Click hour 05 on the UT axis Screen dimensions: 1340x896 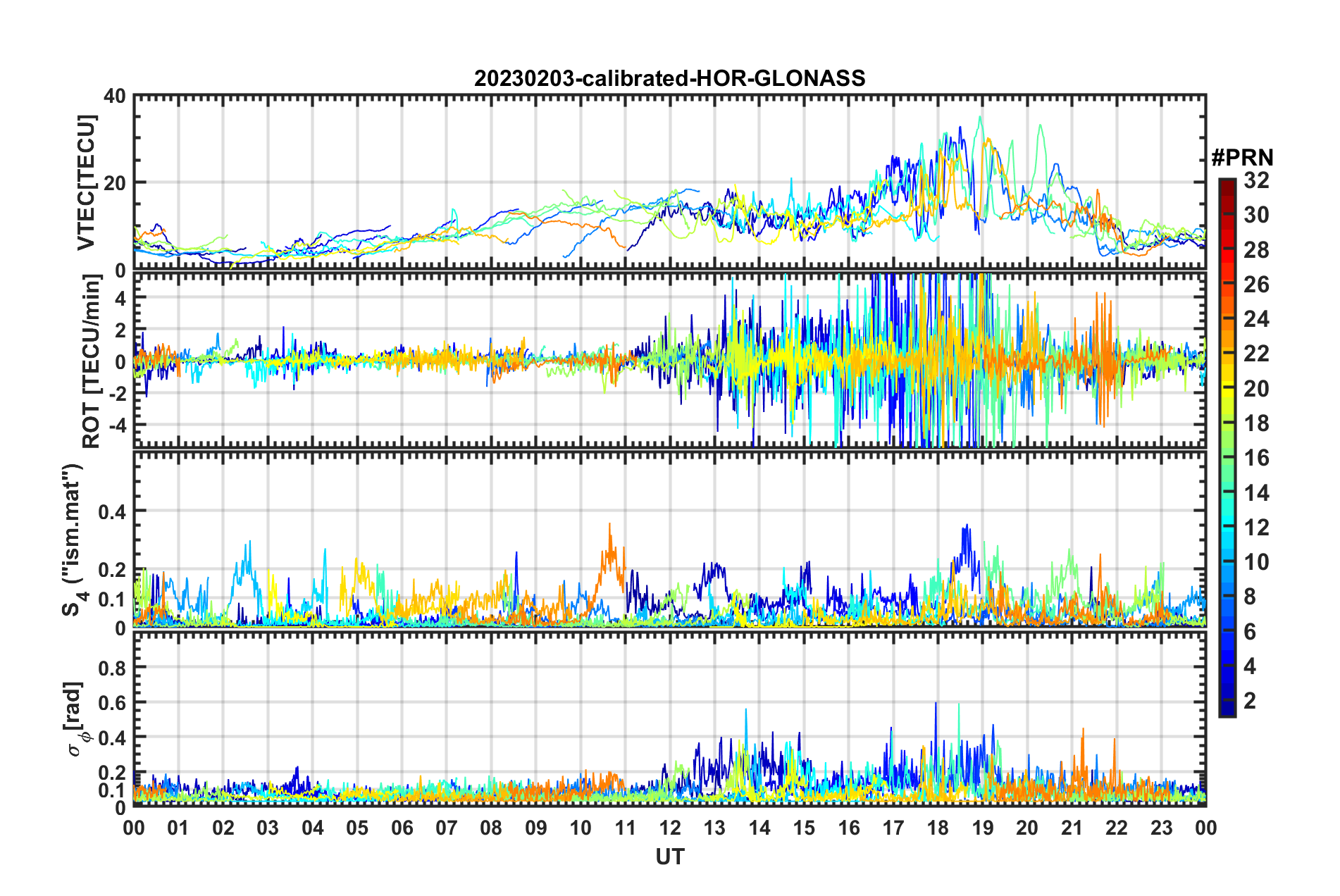pos(357,828)
